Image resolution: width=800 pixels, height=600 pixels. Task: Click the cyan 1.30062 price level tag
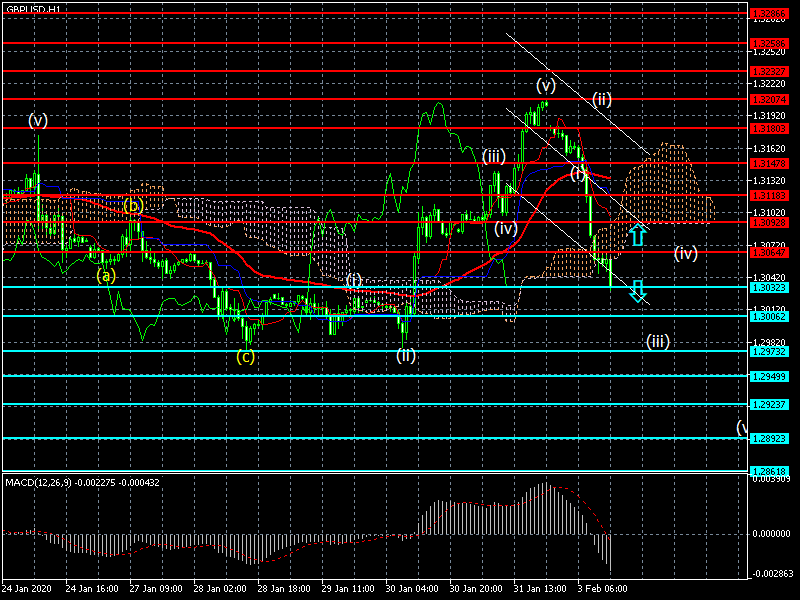(769, 317)
